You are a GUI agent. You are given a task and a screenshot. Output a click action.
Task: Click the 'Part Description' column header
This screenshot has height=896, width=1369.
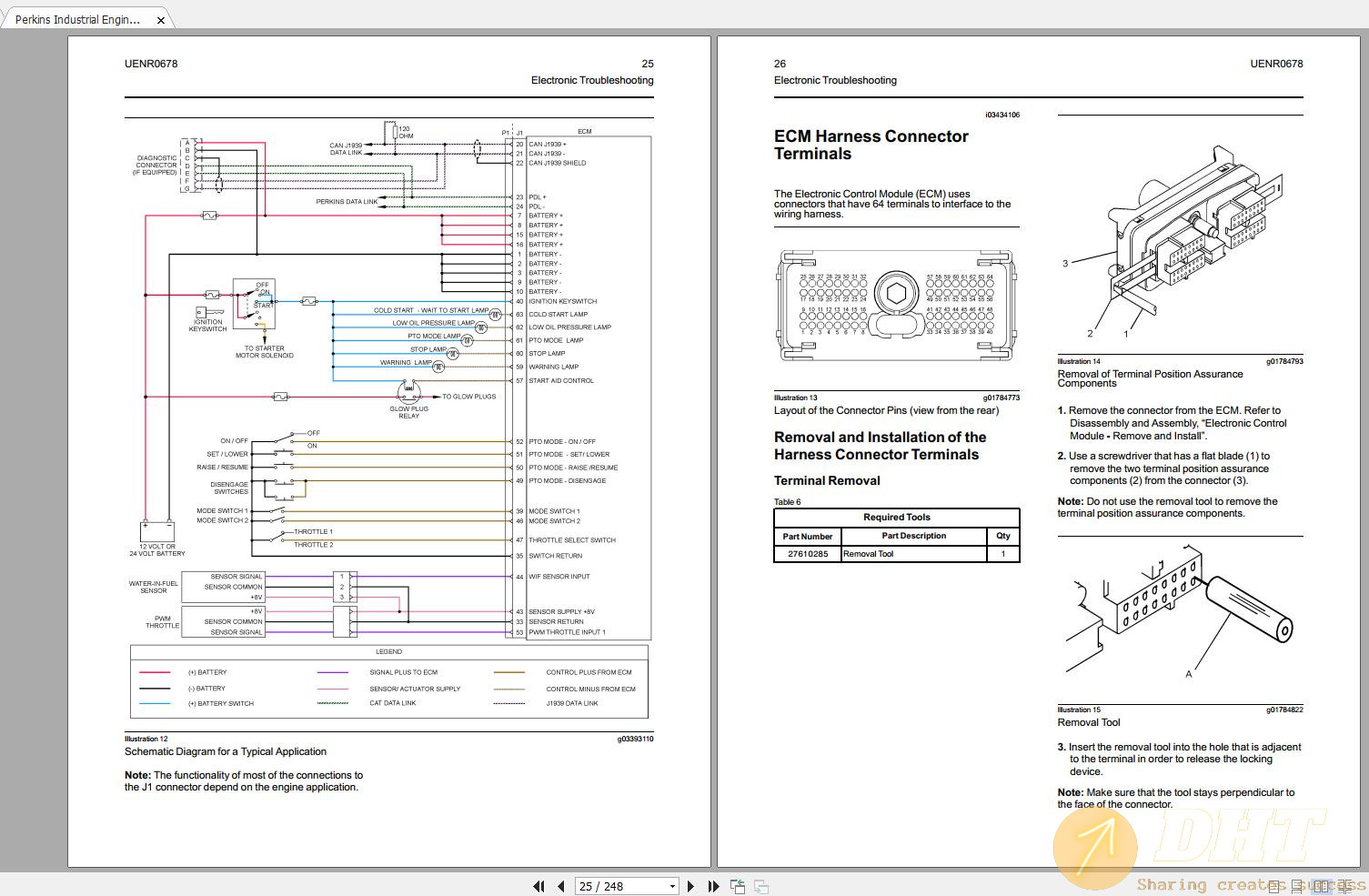(x=913, y=536)
